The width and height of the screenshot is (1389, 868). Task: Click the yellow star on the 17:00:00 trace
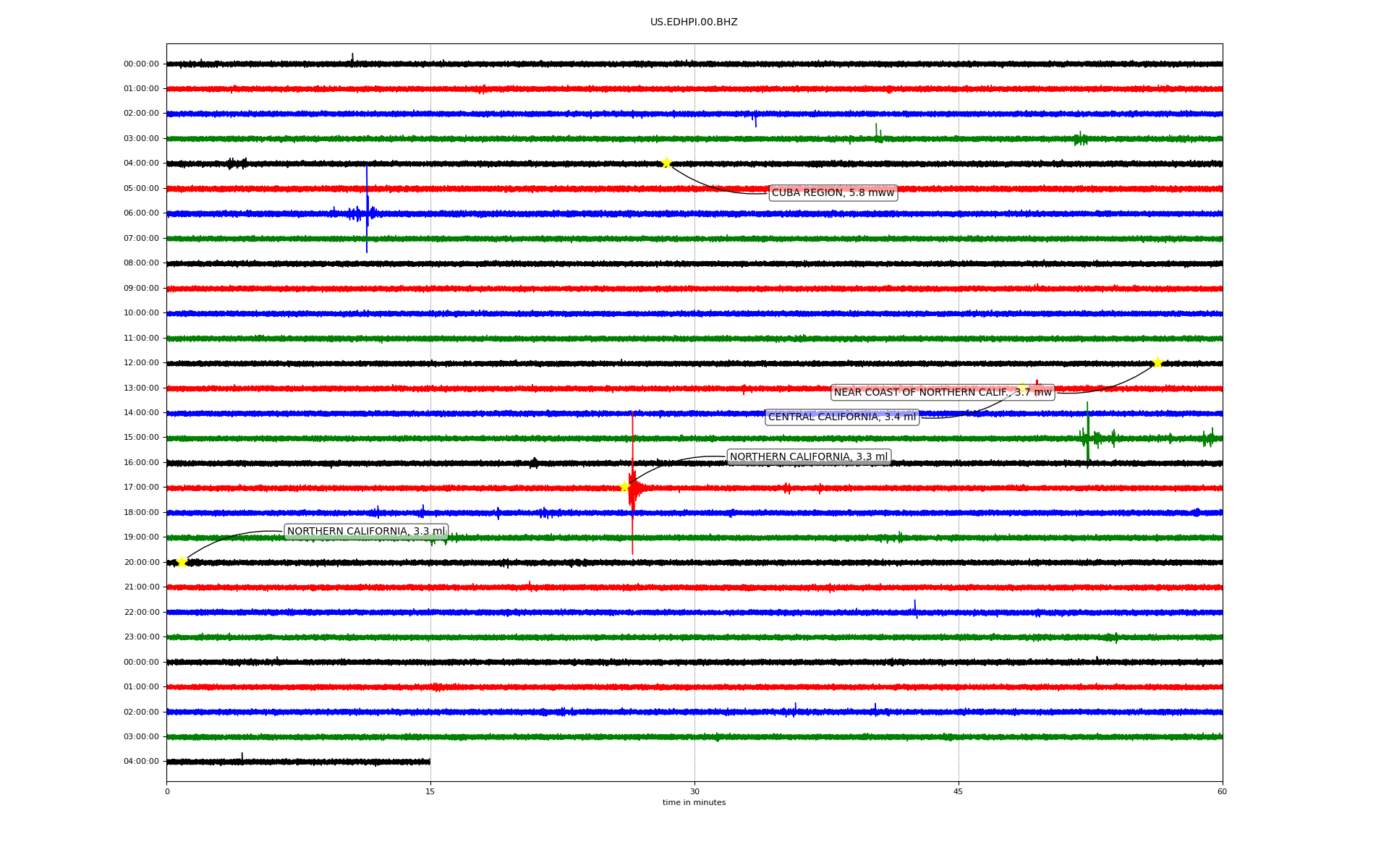(x=624, y=487)
